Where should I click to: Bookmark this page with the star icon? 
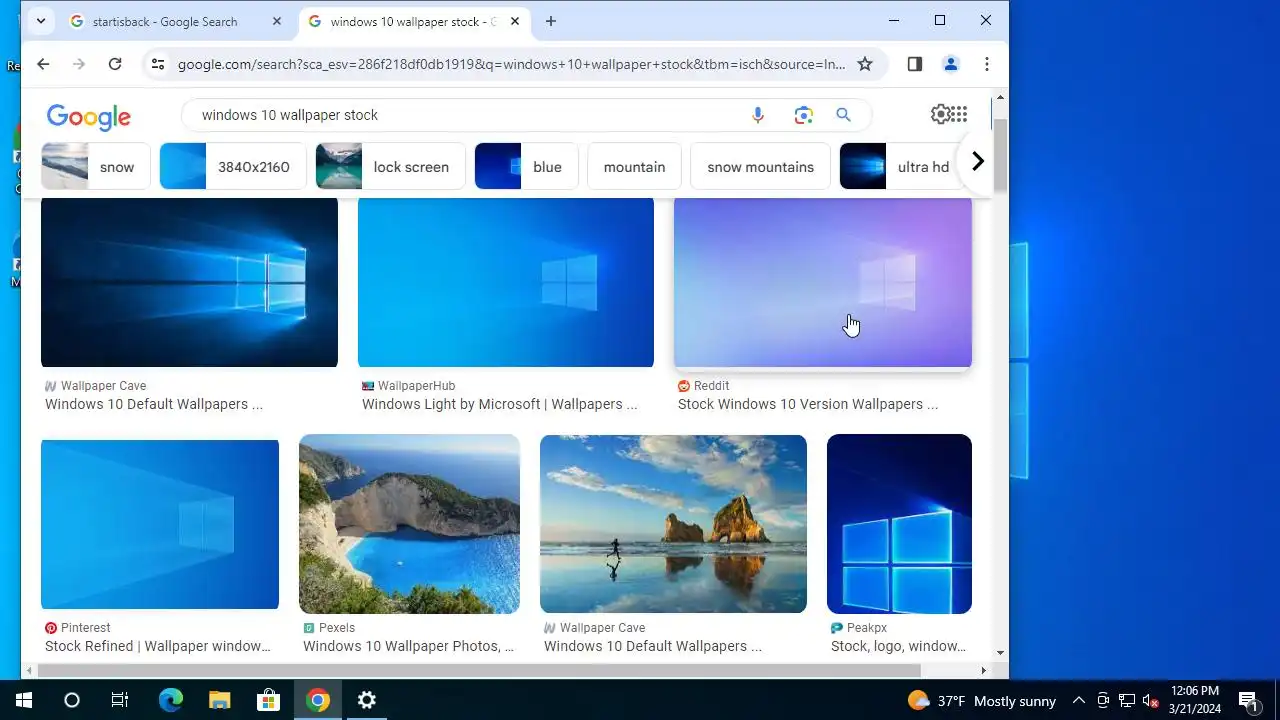[x=865, y=64]
